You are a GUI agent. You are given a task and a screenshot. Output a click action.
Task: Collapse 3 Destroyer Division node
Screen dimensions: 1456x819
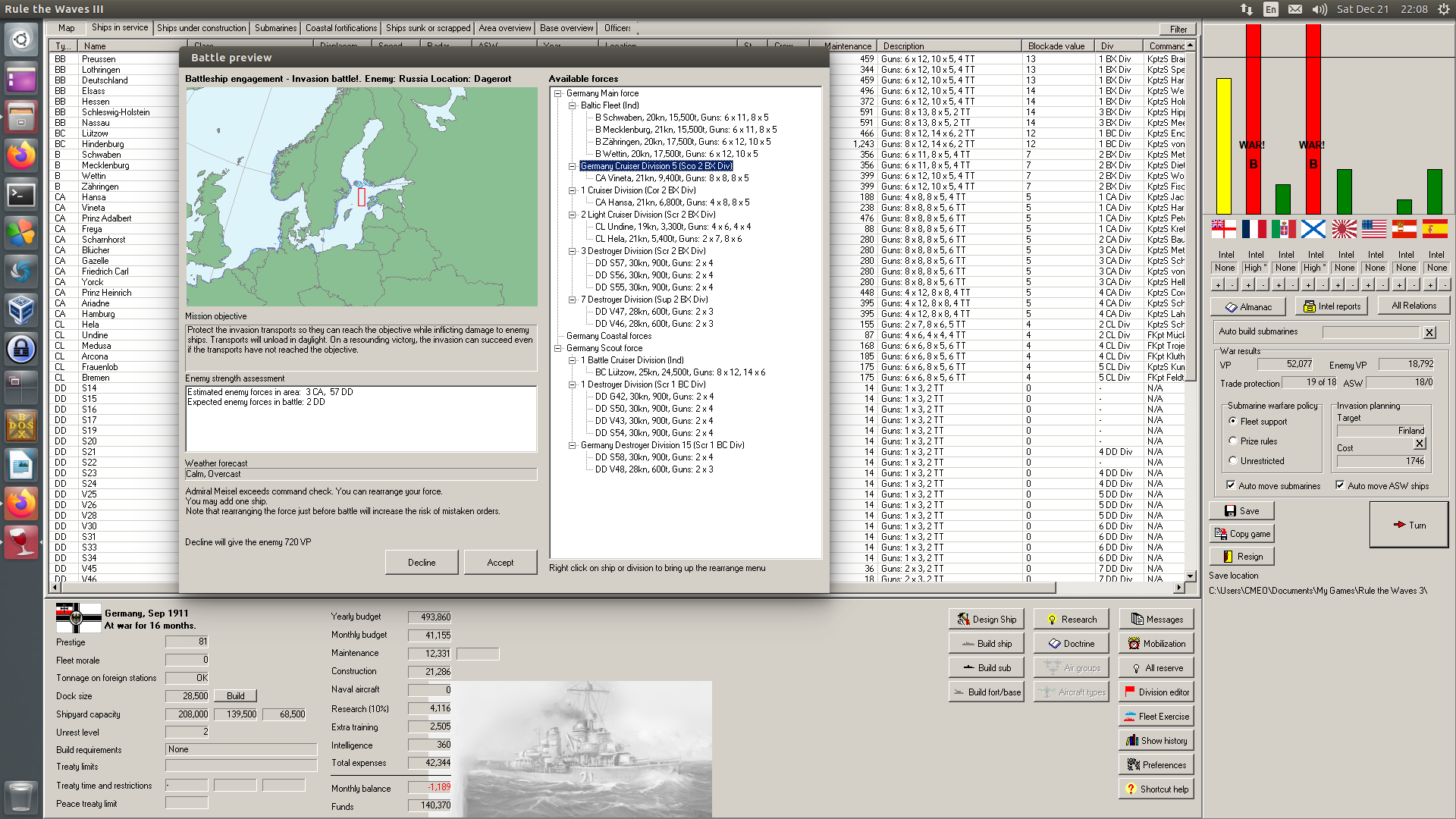573,252
